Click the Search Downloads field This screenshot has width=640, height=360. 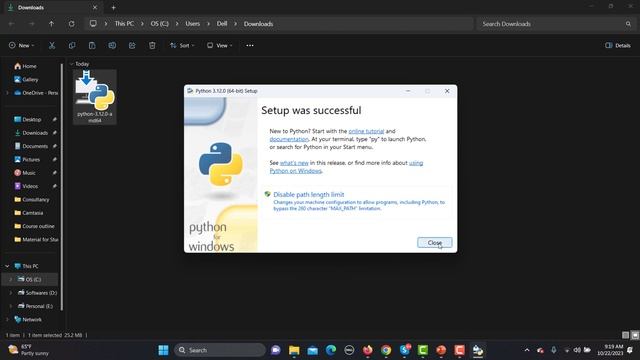coord(557,24)
